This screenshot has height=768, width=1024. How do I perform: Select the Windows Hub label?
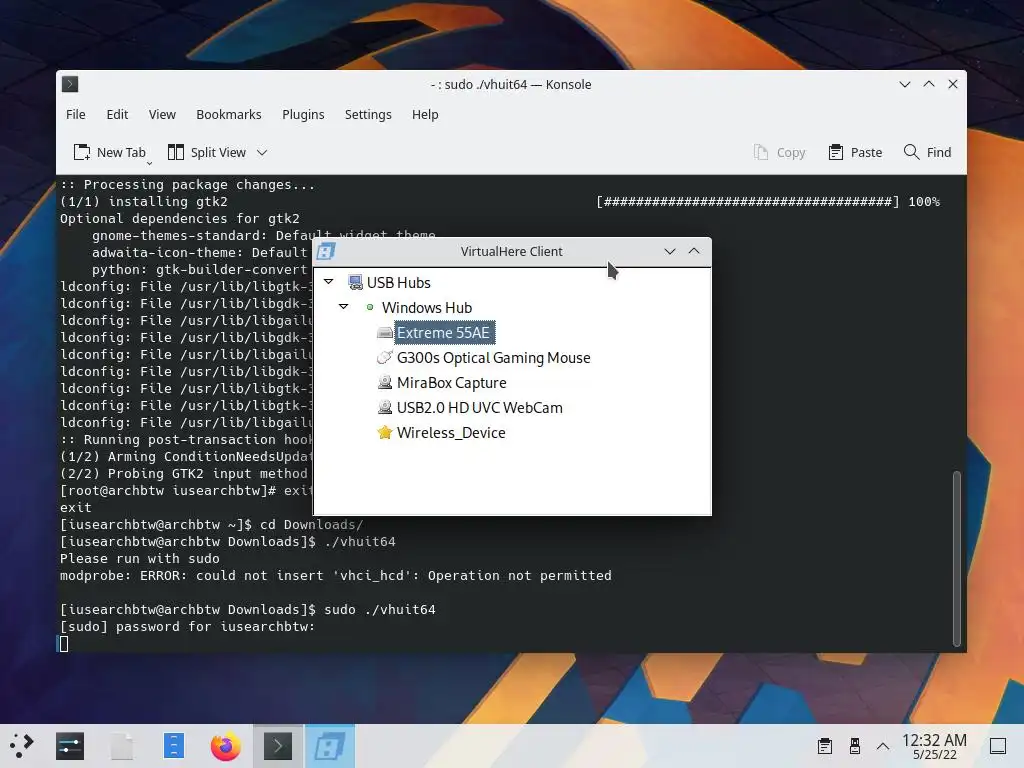[426, 308]
